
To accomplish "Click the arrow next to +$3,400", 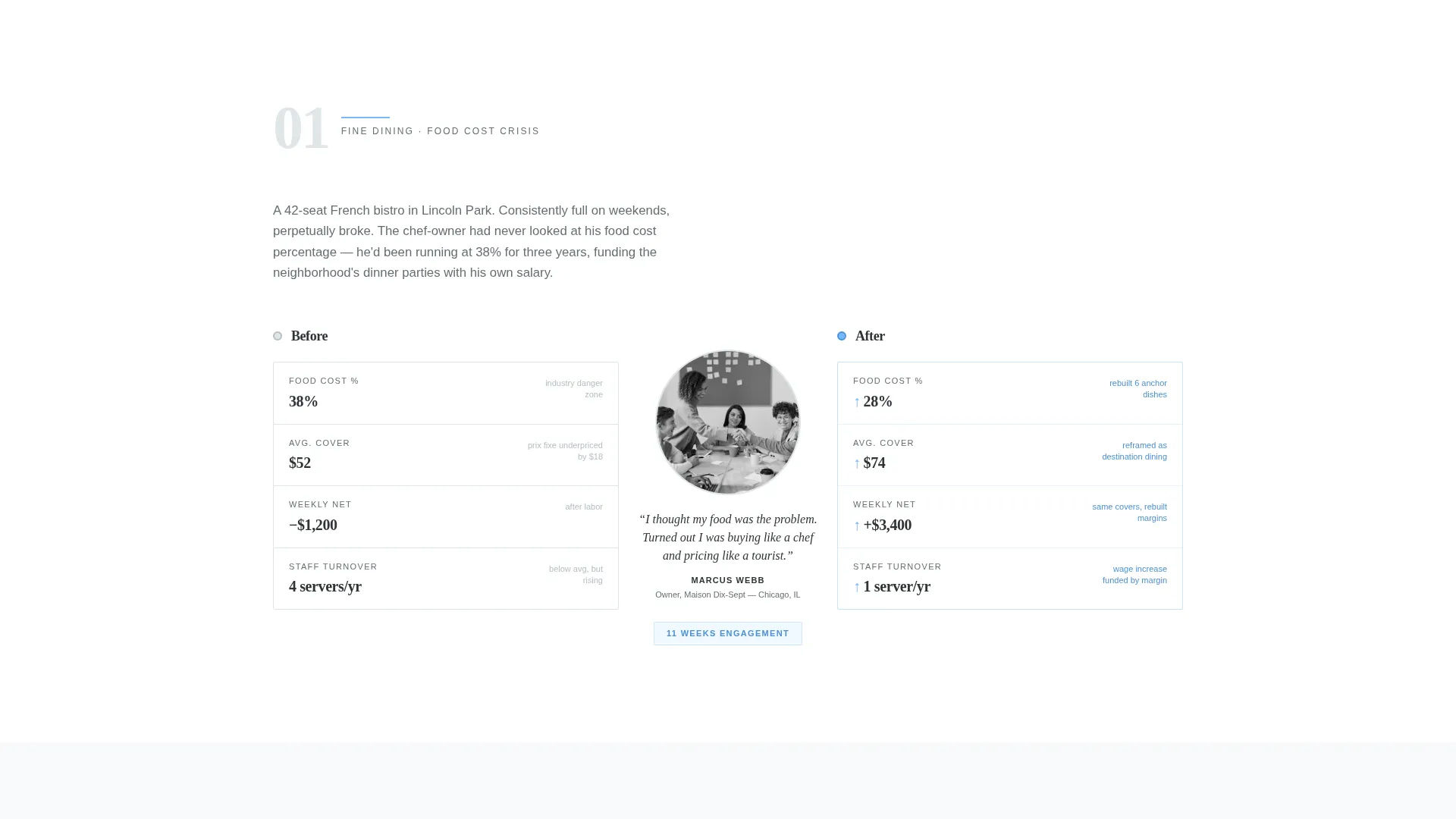I will [x=857, y=526].
